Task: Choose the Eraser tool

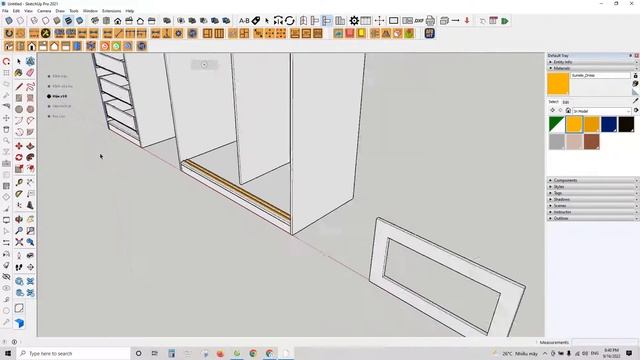Action: pos(30,73)
